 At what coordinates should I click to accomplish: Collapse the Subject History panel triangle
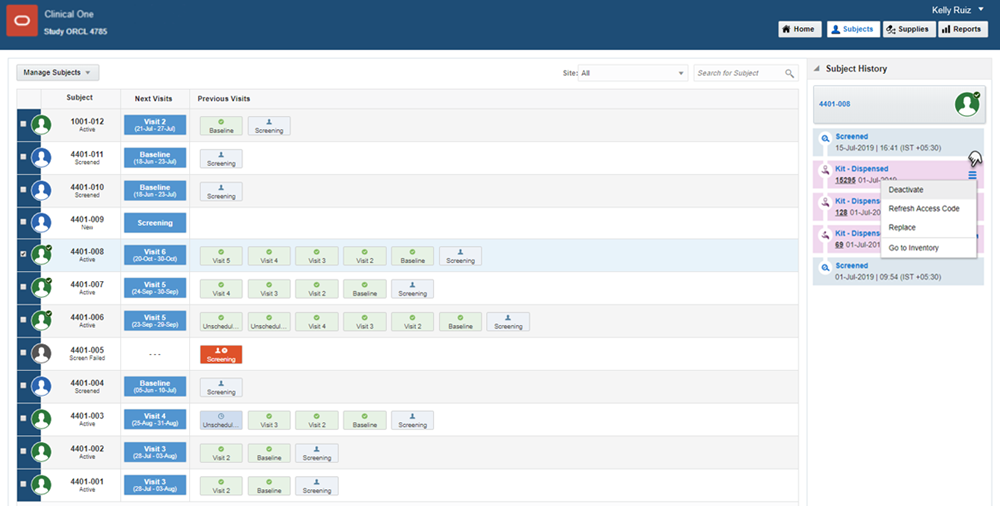pyautogui.click(x=817, y=68)
